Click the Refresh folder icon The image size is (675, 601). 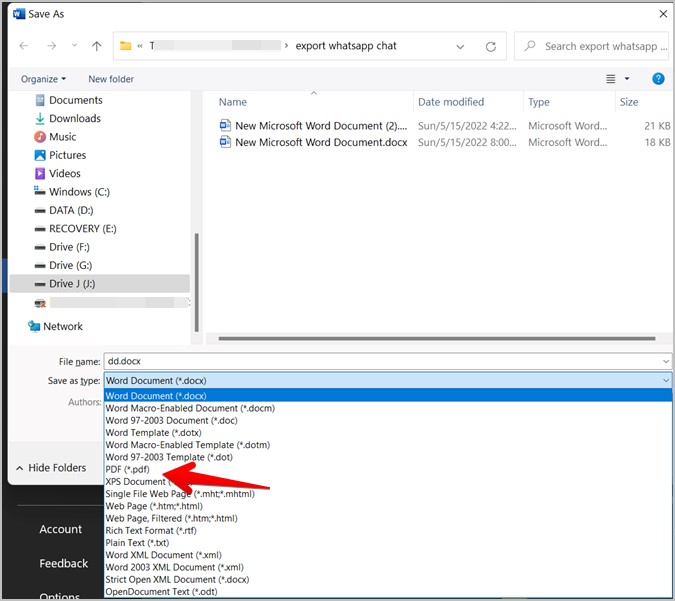tap(491, 46)
